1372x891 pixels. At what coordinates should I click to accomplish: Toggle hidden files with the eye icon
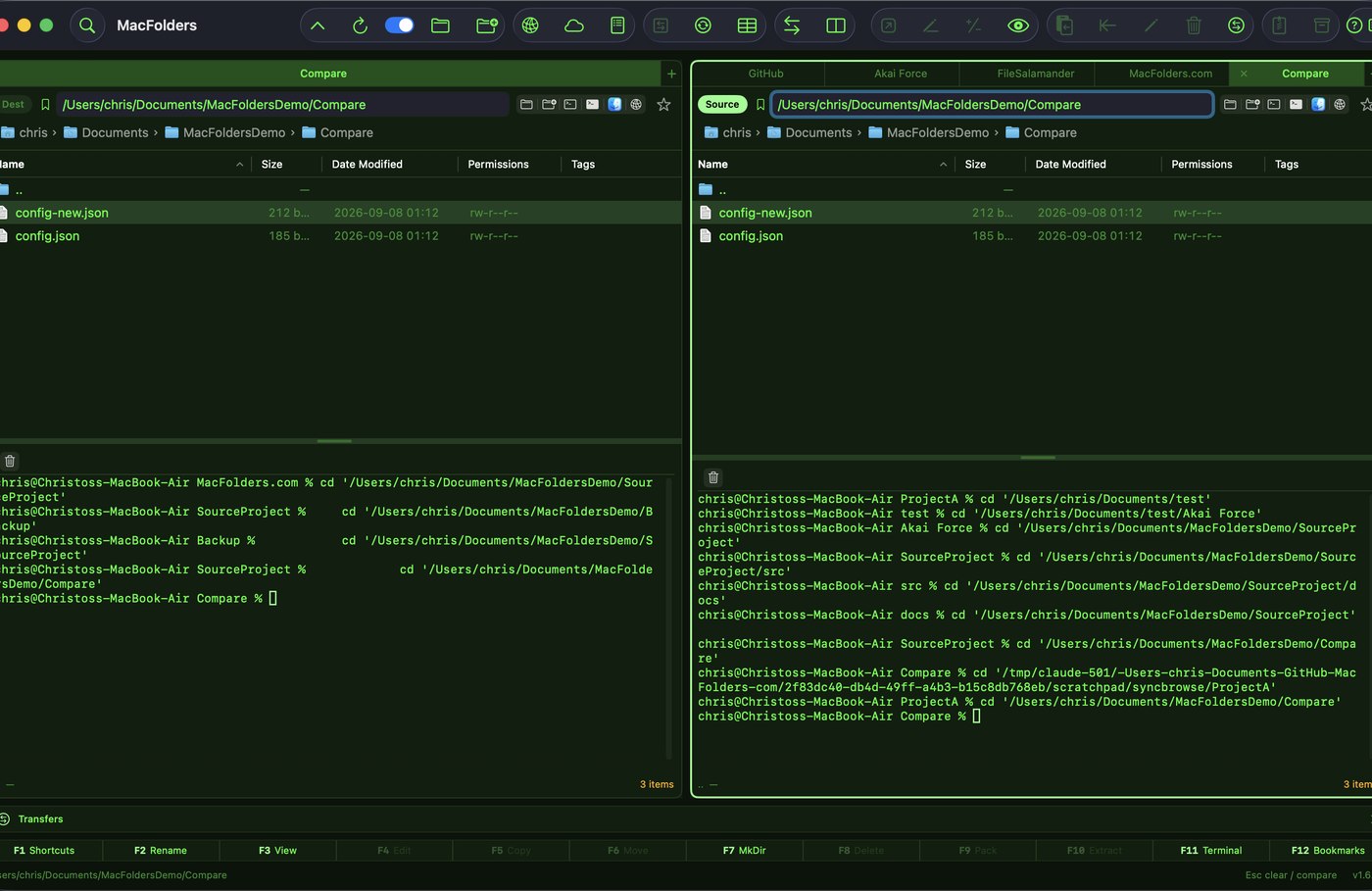1018,25
